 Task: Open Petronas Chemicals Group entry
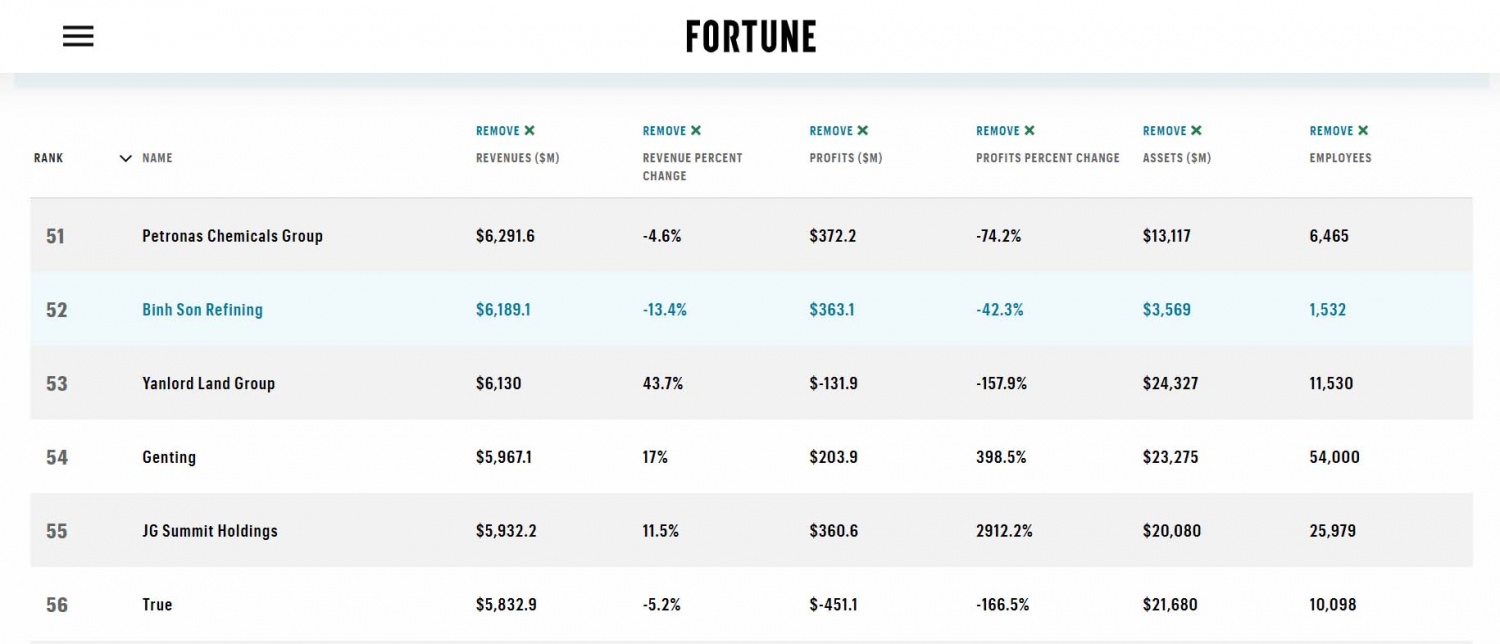click(x=232, y=236)
